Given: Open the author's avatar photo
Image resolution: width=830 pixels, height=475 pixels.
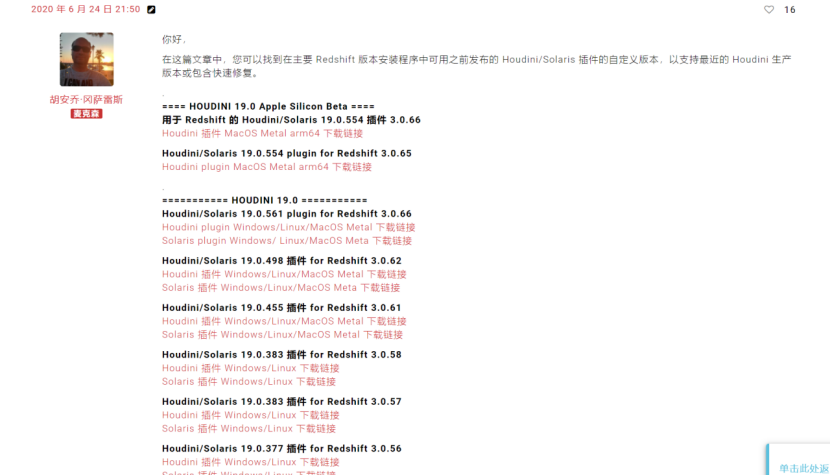Looking at the screenshot, I should (x=86, y=59).
